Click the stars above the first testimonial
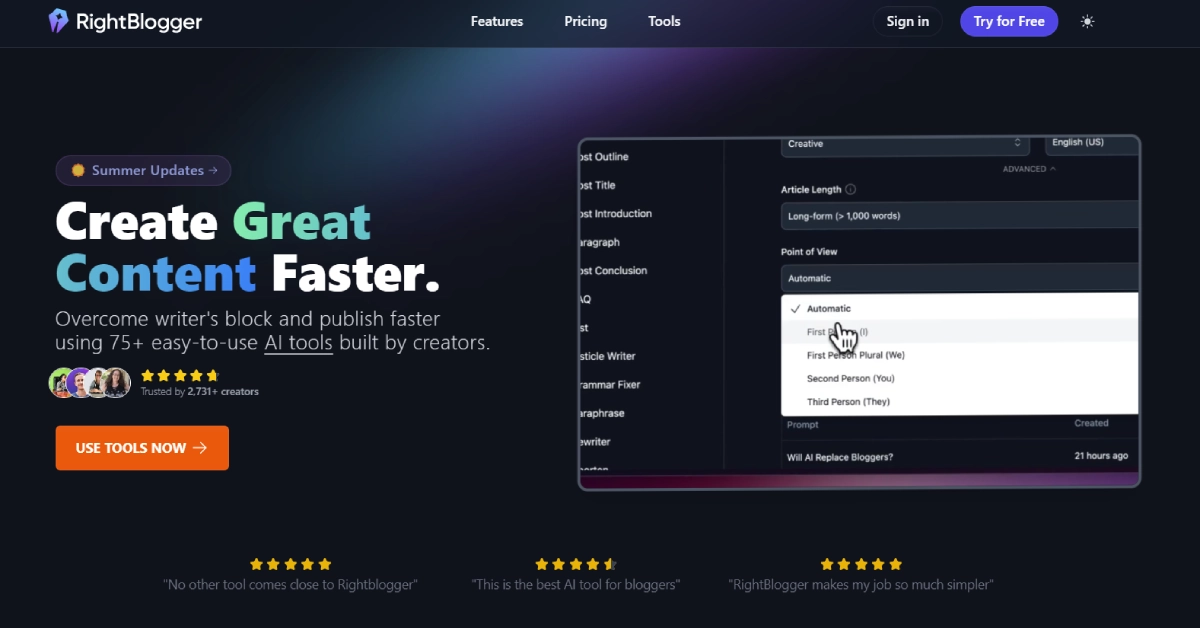The image size is (1200, 628). 290,564
